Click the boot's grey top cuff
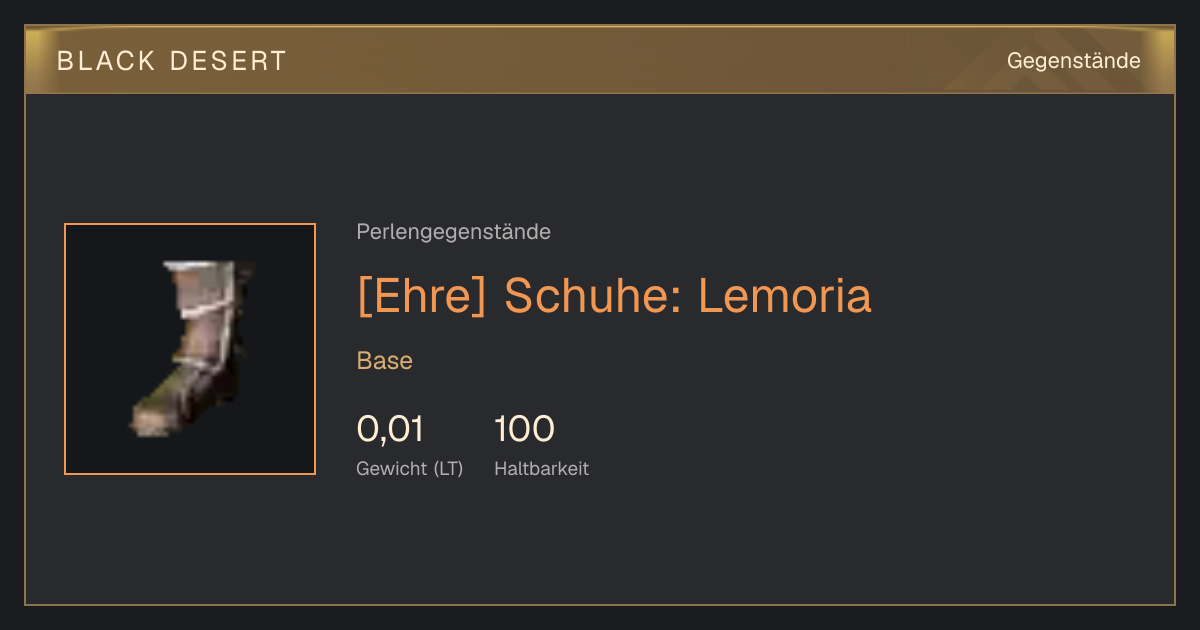Image resolution: width=1200 pixels, height=630 pixels. [205, 270]
